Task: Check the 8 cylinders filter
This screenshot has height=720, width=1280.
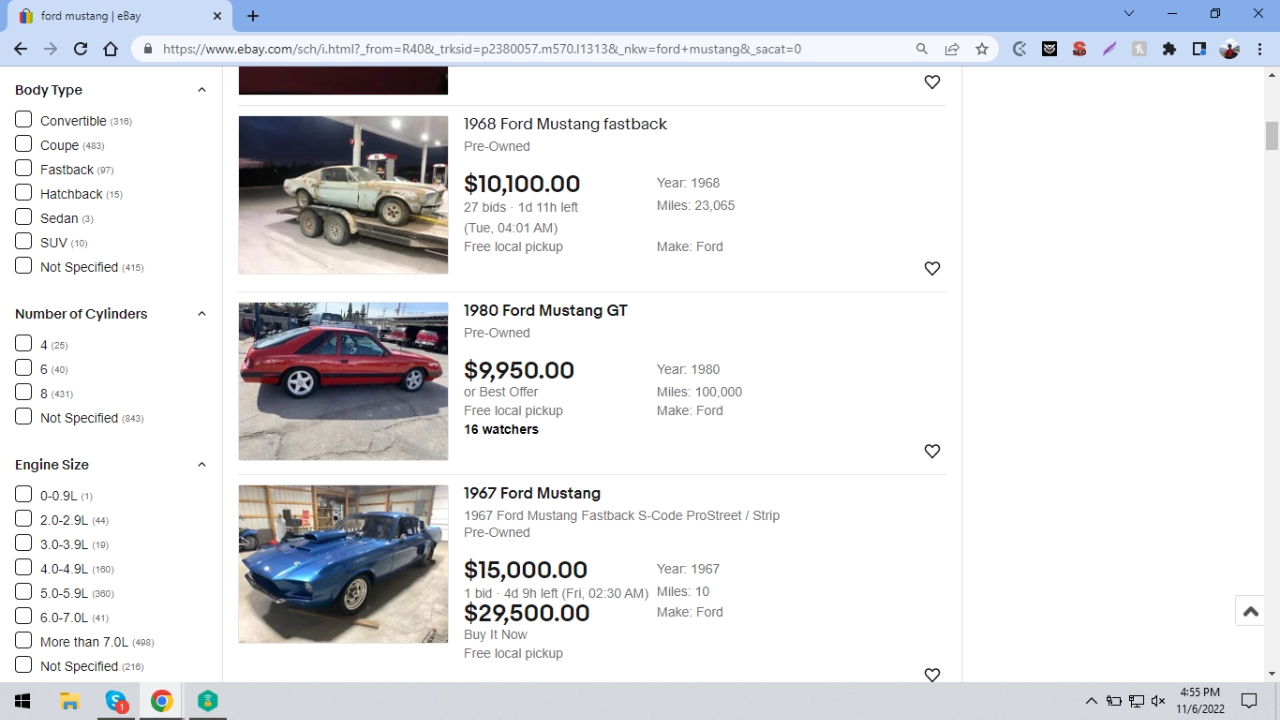Action: pyautogui.click(x=24, y=392)
